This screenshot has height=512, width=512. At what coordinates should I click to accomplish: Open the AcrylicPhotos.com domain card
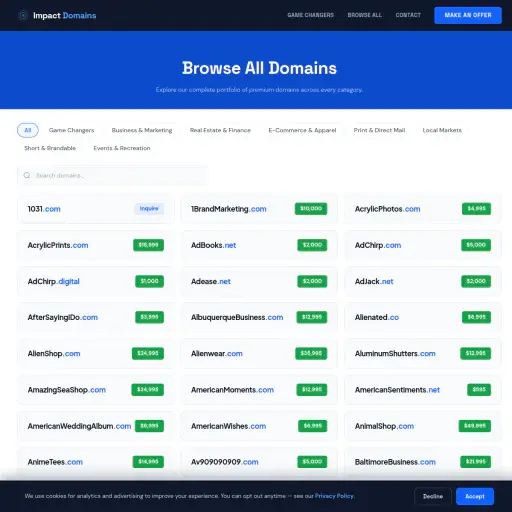[423, 209]
